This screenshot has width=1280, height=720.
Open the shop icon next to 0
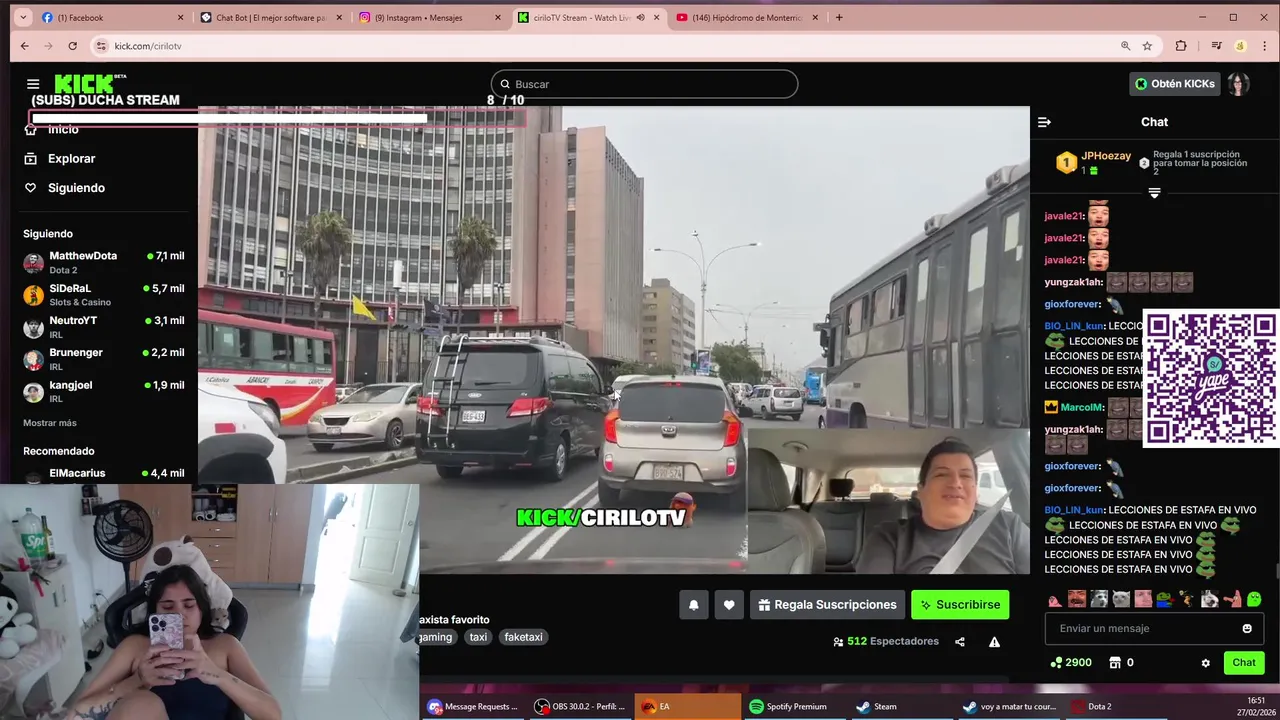click(1115, 663)
